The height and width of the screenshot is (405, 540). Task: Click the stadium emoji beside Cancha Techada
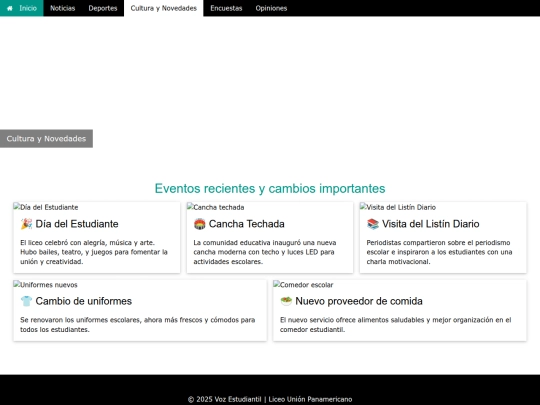[199, 224]
